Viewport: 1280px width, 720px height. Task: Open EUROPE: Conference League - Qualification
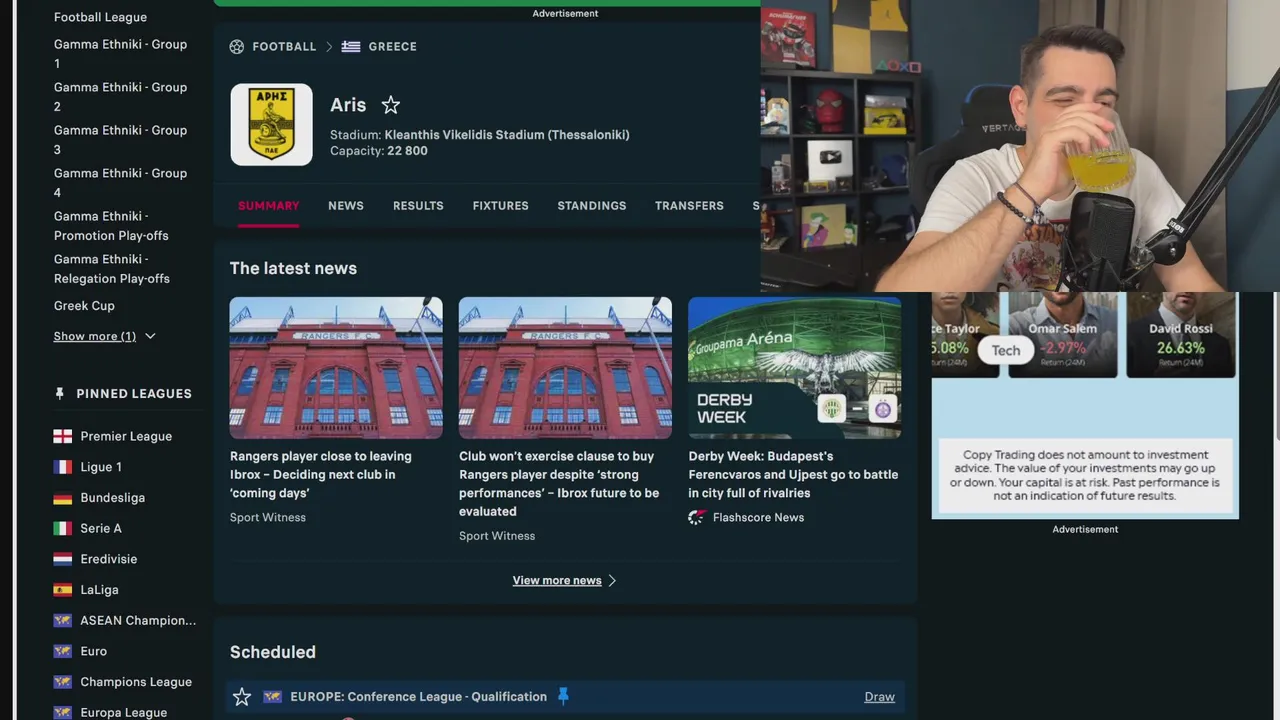point(419,697)
